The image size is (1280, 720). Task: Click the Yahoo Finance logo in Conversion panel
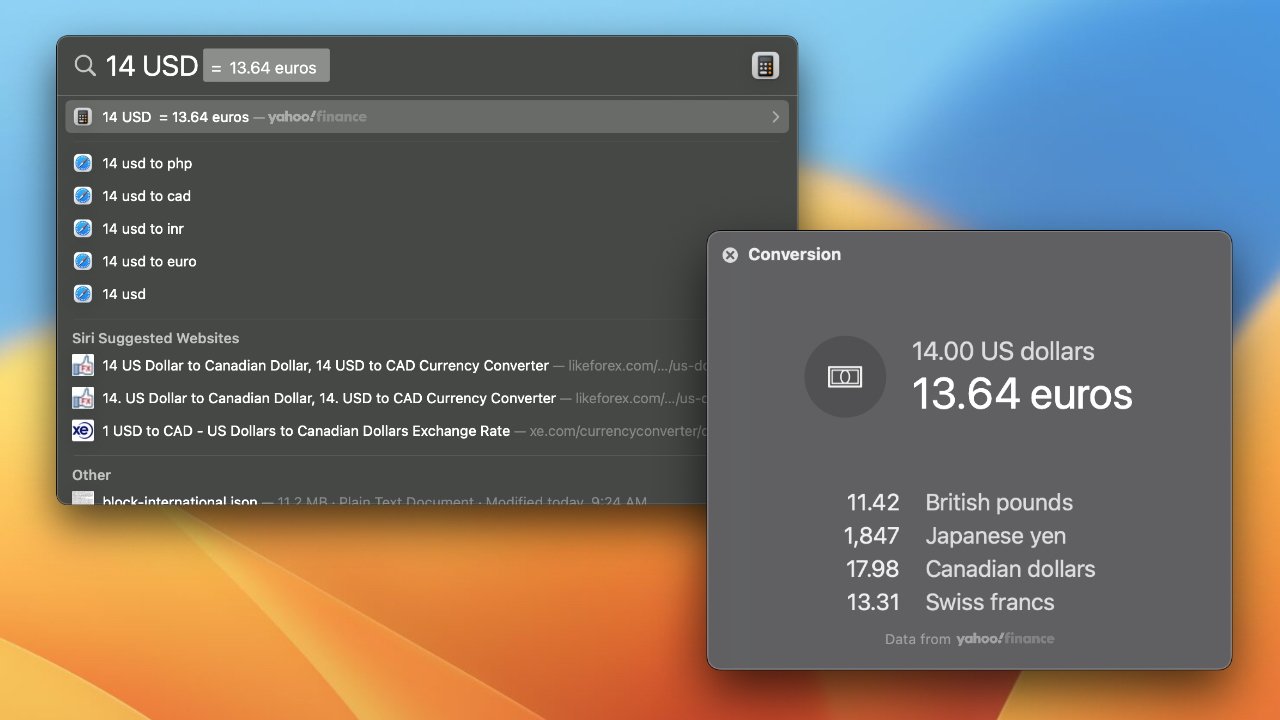[1005, 638]
